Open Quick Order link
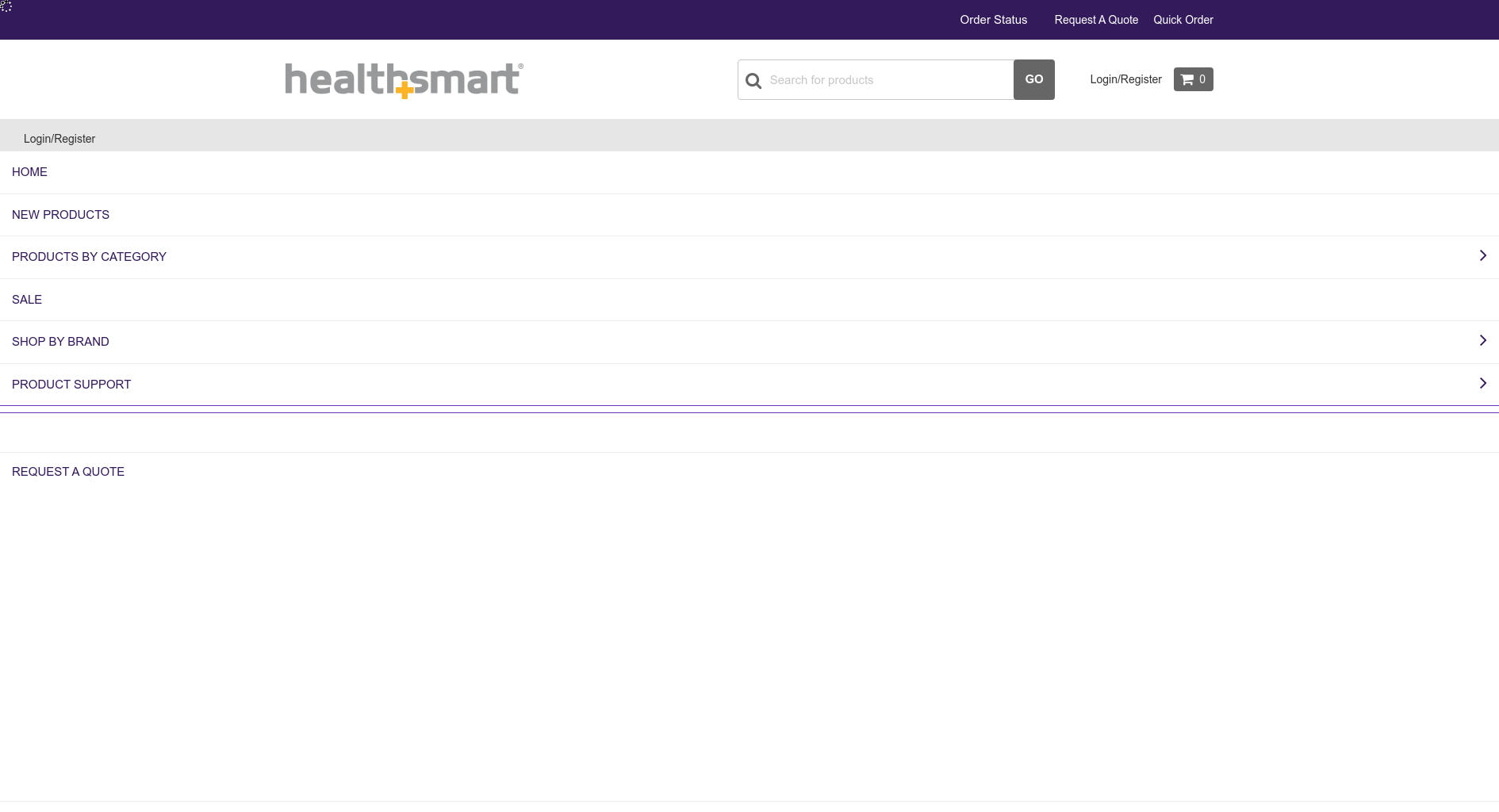The width and height of the screenshot is (1499, 812). pos(1183,20)
